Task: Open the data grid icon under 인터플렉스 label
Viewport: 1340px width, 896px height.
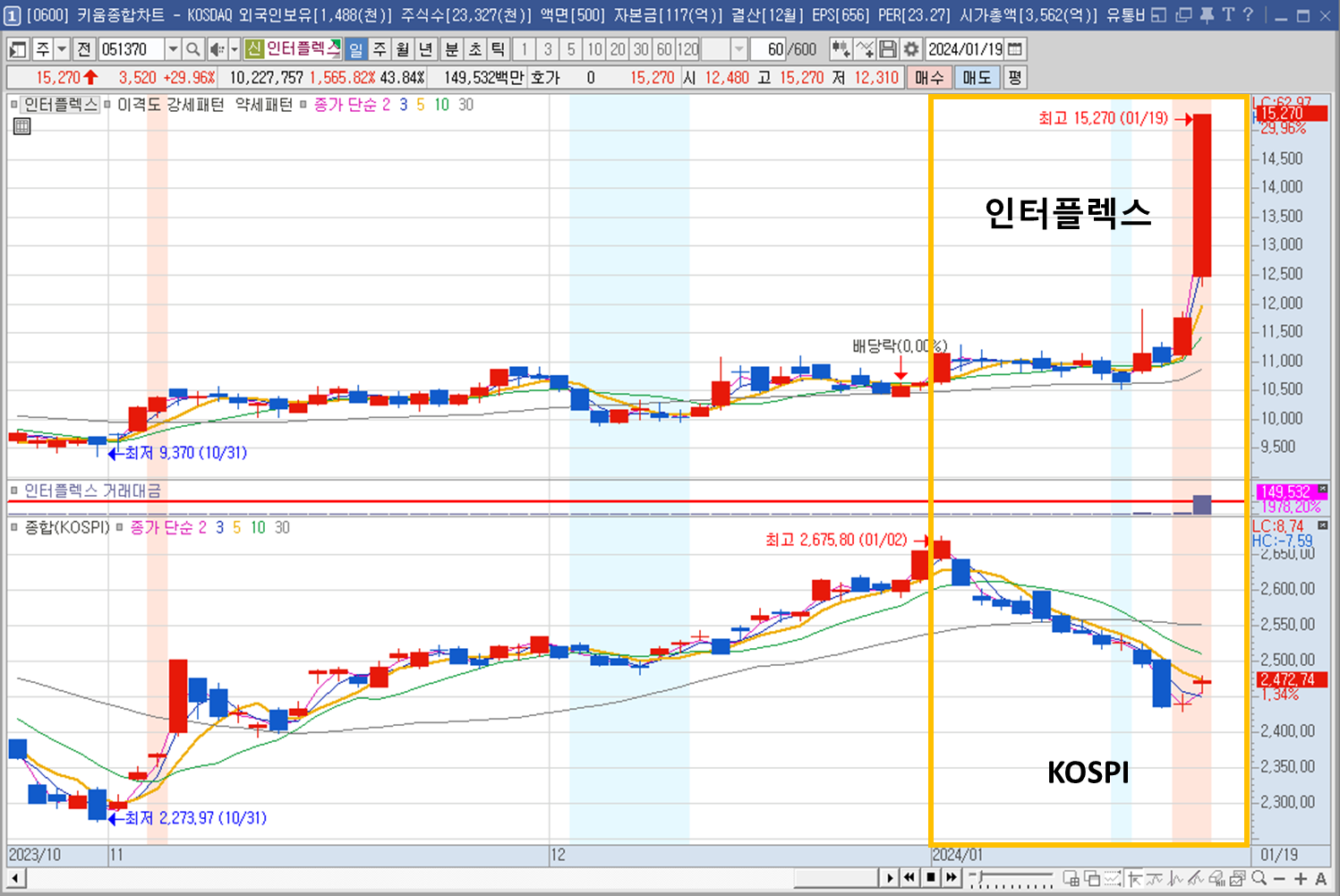Action: click(x=22, y=126)
